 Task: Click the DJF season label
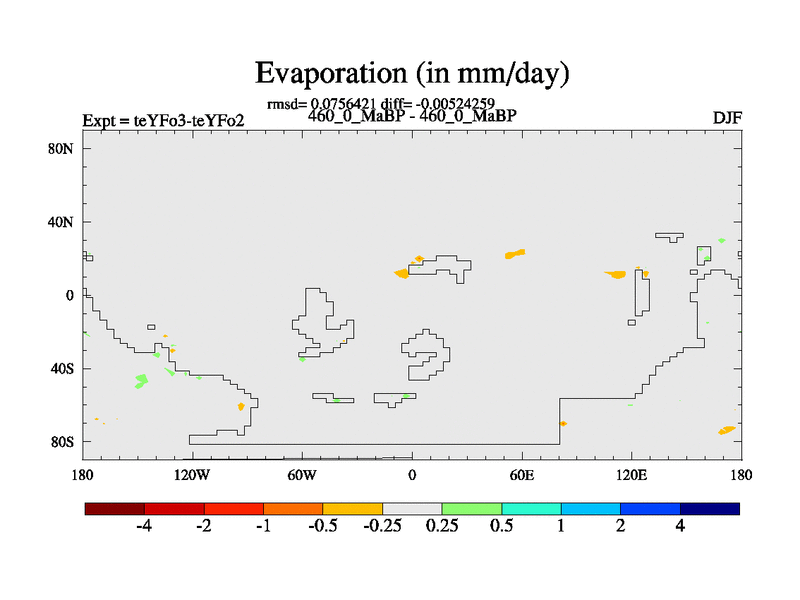pos(726,119)
